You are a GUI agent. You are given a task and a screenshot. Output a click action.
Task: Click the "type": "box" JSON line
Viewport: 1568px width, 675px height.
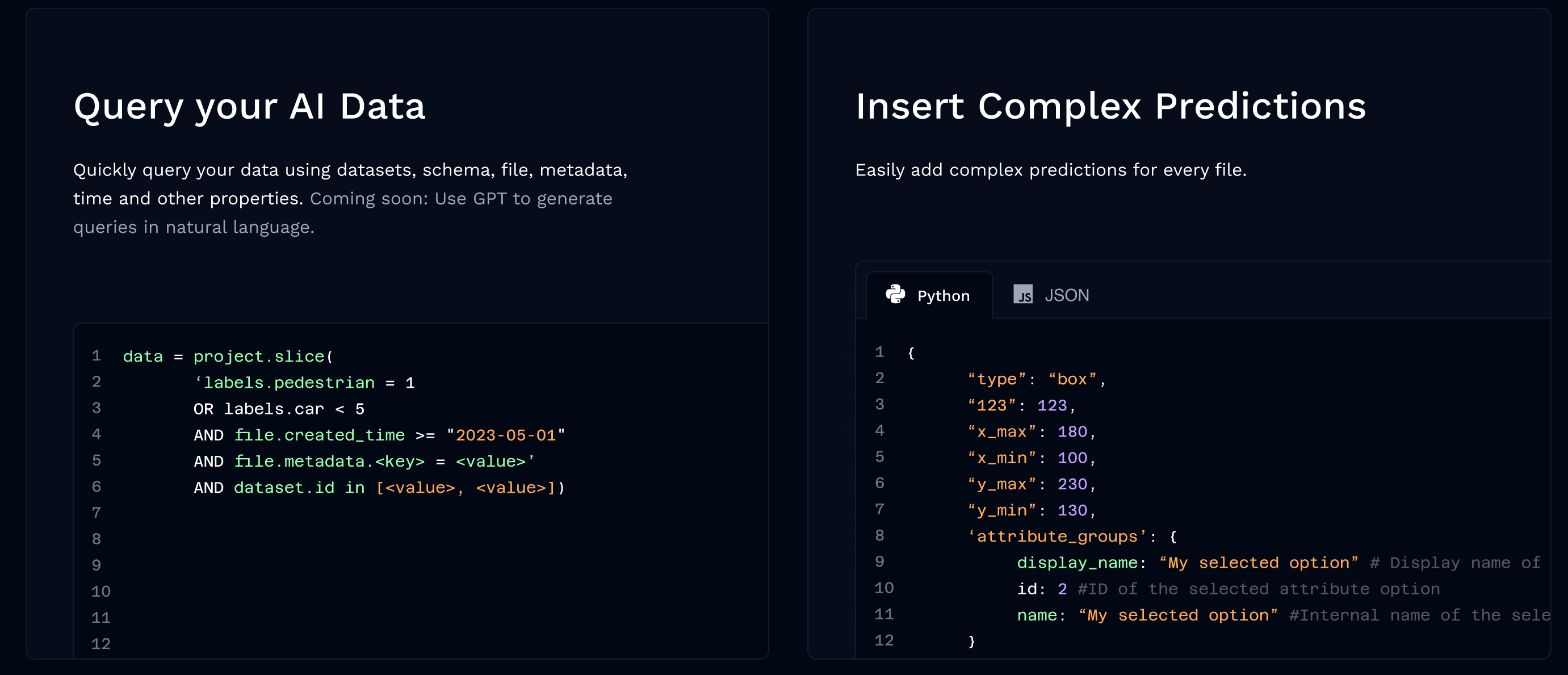point(1036,379)
